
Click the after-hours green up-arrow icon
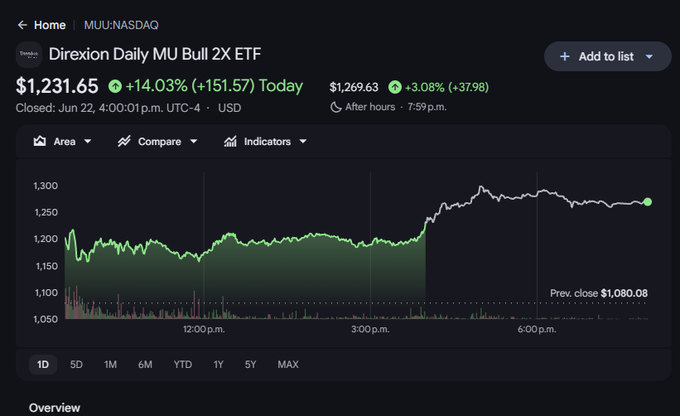tap(395, 87)
